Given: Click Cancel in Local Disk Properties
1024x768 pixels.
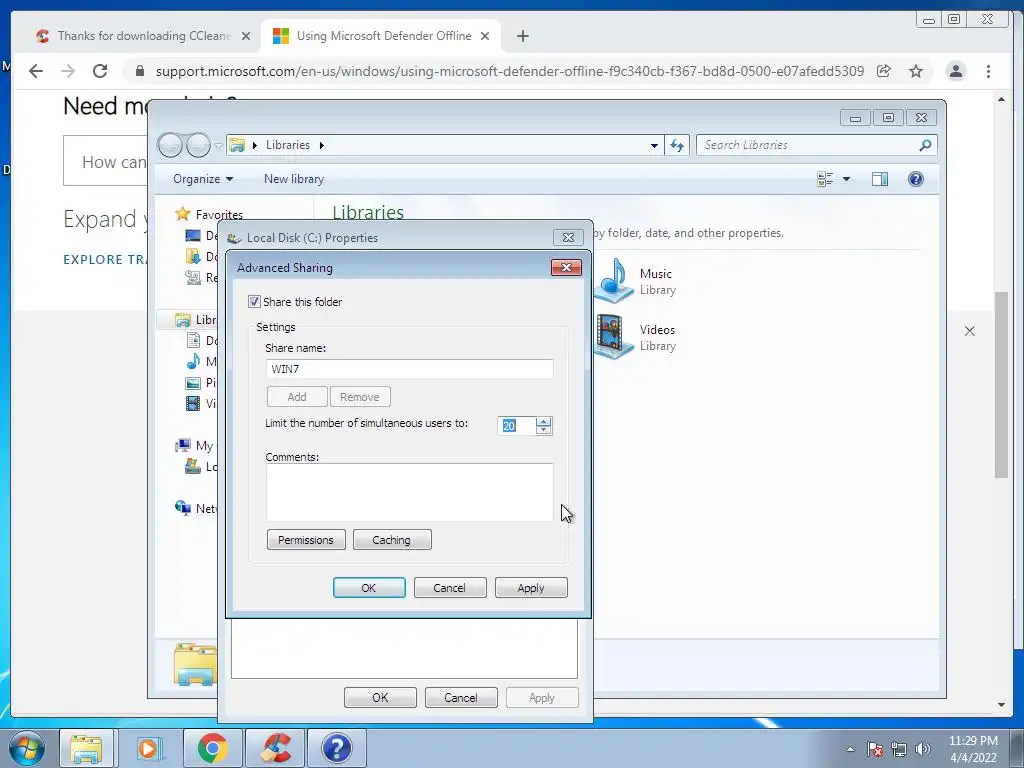Looking at the screenshot, I should pos(461,697).
